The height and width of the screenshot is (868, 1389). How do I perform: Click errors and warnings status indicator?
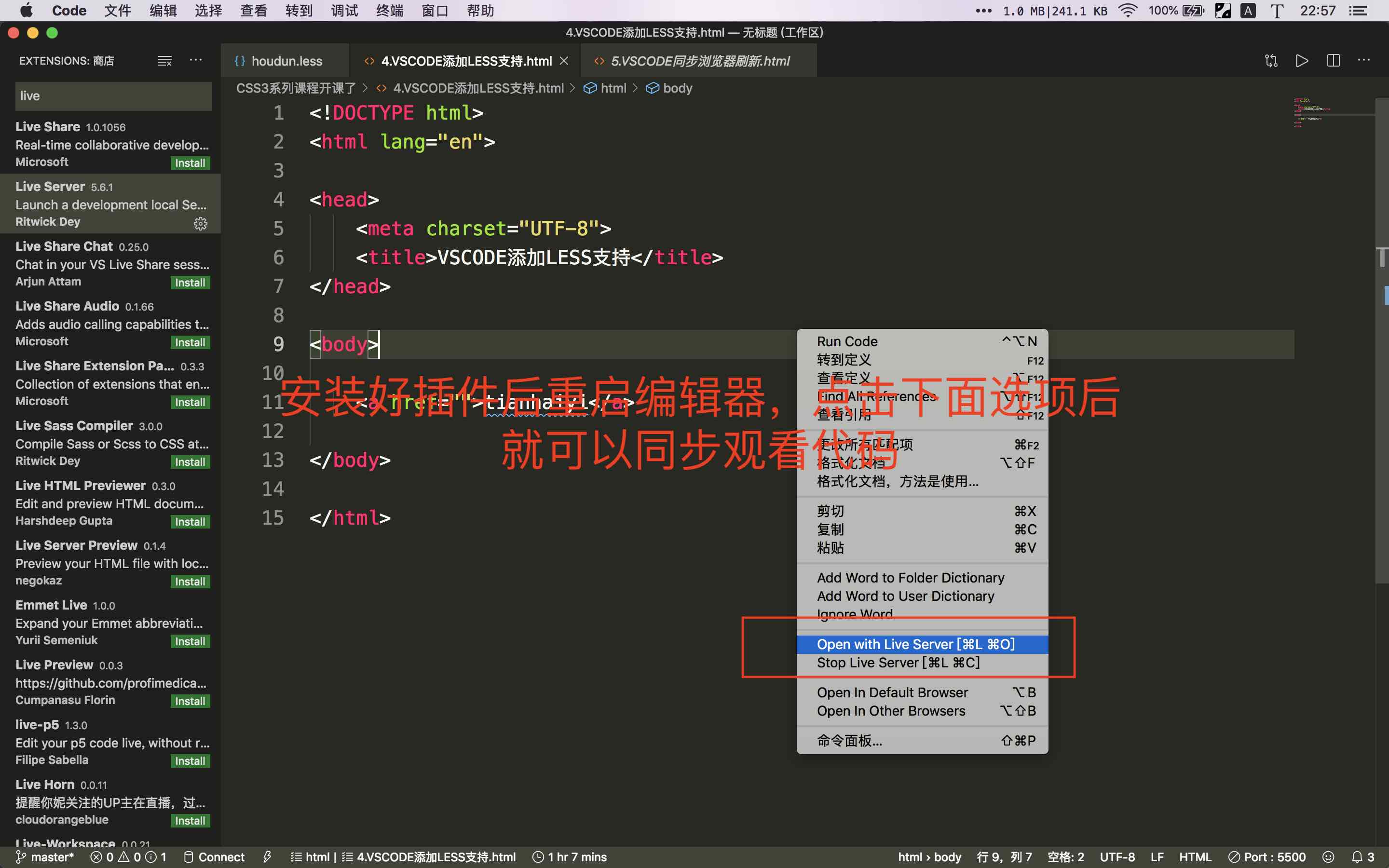pos(129,857)
